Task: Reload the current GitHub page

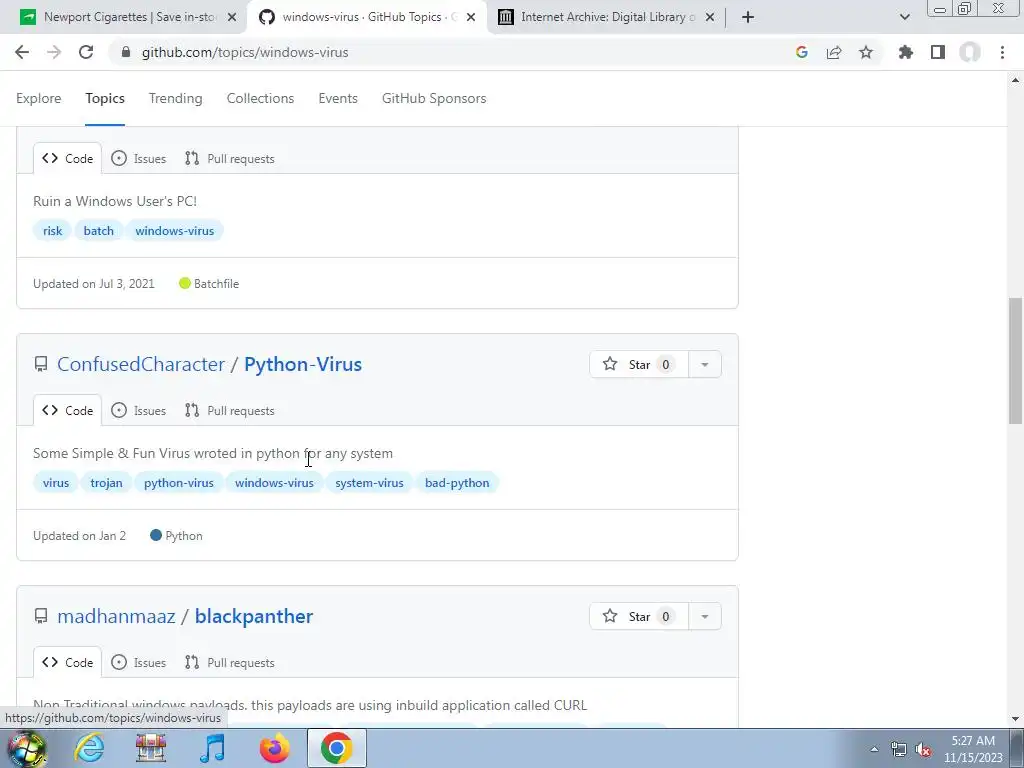Action: coord(86,52)
